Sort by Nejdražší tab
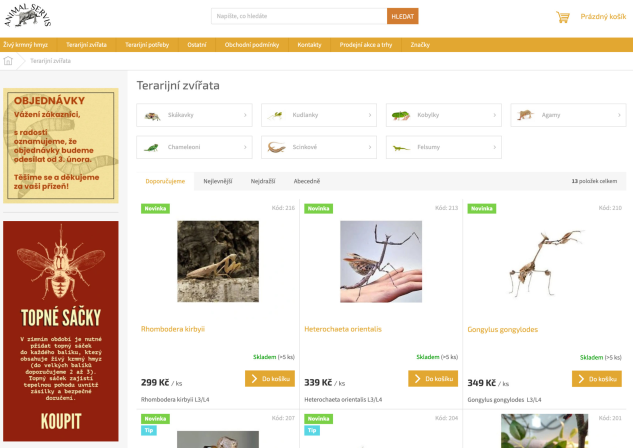Viewport: 633px width, 448px height. click(x=263, y=181)
